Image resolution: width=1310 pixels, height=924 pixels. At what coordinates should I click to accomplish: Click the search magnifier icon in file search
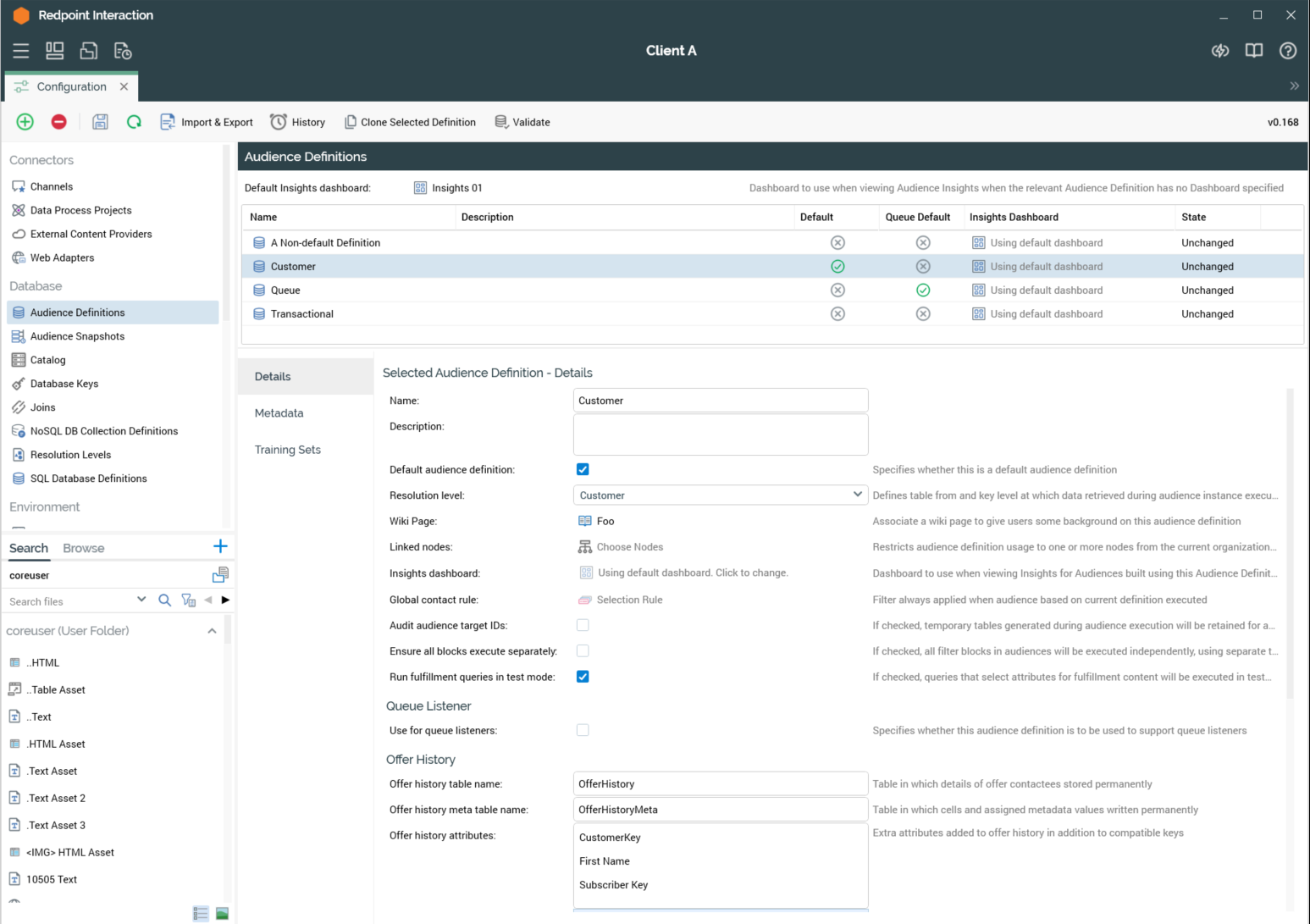click(x=165, y=600)
